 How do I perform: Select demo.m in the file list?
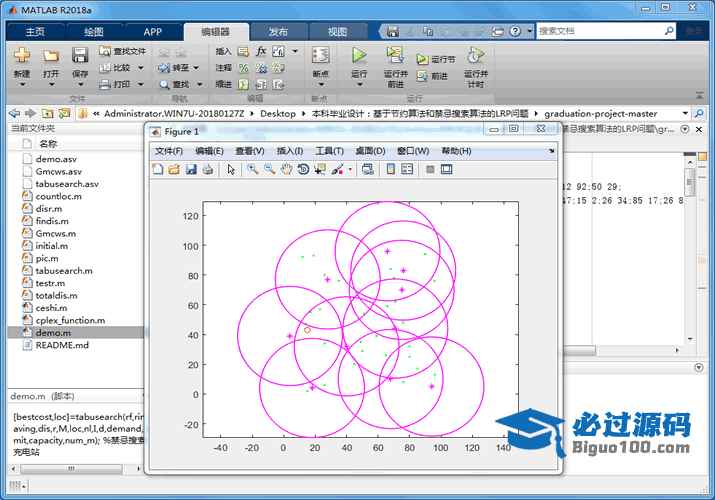pyautogui.click(x=53, y=333)
